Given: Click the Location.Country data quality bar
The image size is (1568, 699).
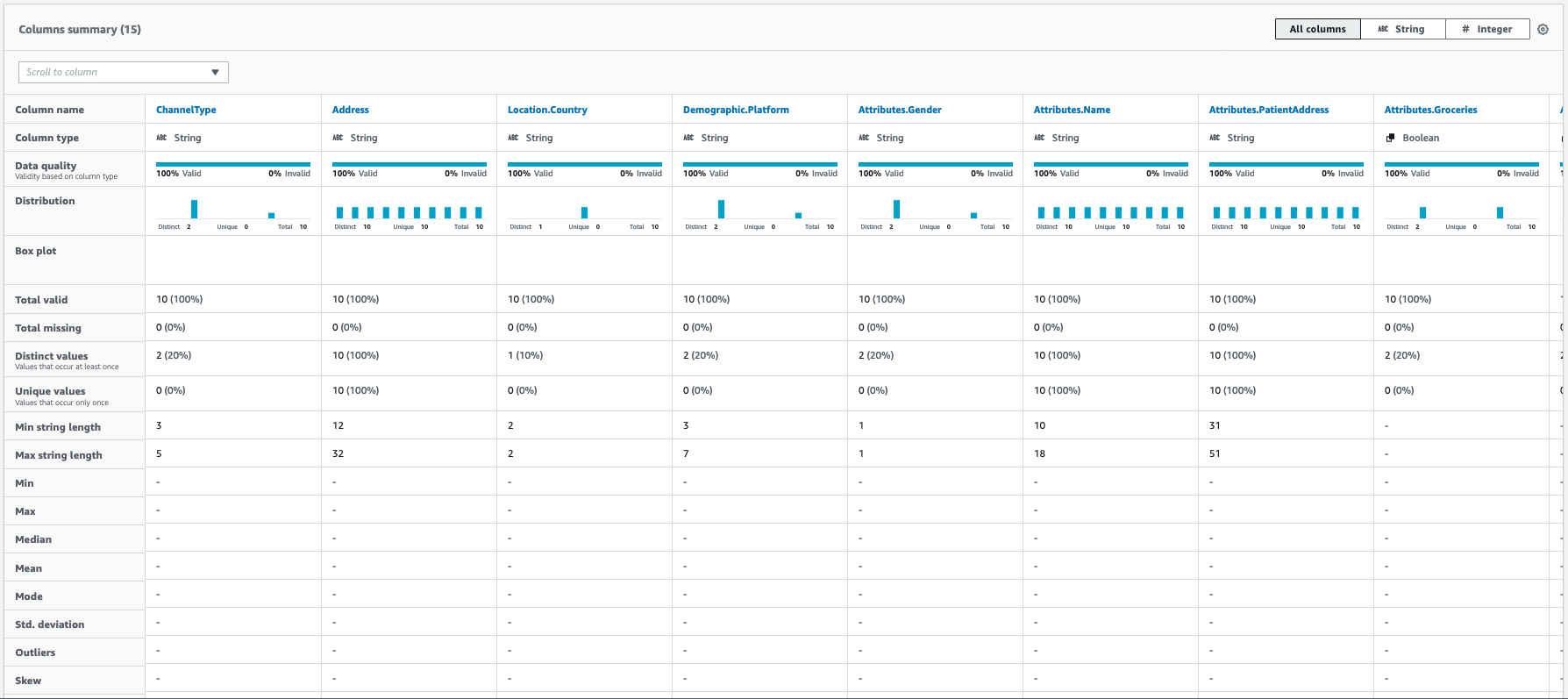Looking at the screenshot, I should click(585, 164).
